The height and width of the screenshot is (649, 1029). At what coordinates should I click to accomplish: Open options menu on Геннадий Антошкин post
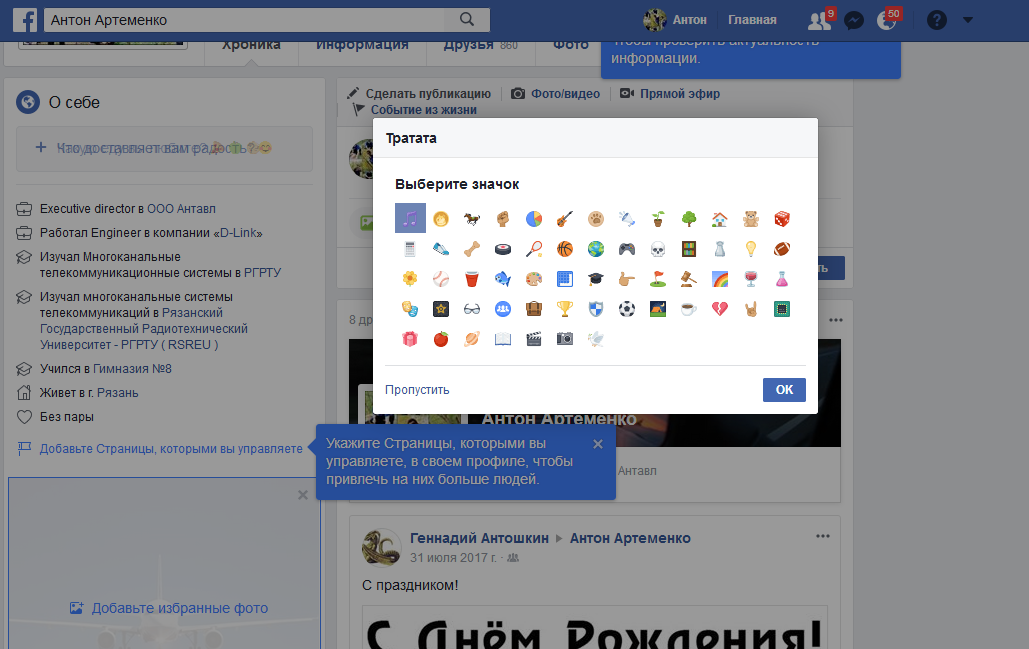(822, 536)
